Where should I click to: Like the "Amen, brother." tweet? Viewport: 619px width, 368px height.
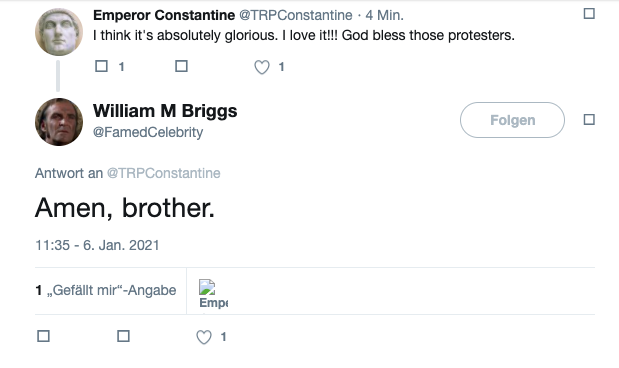(204, 337)
